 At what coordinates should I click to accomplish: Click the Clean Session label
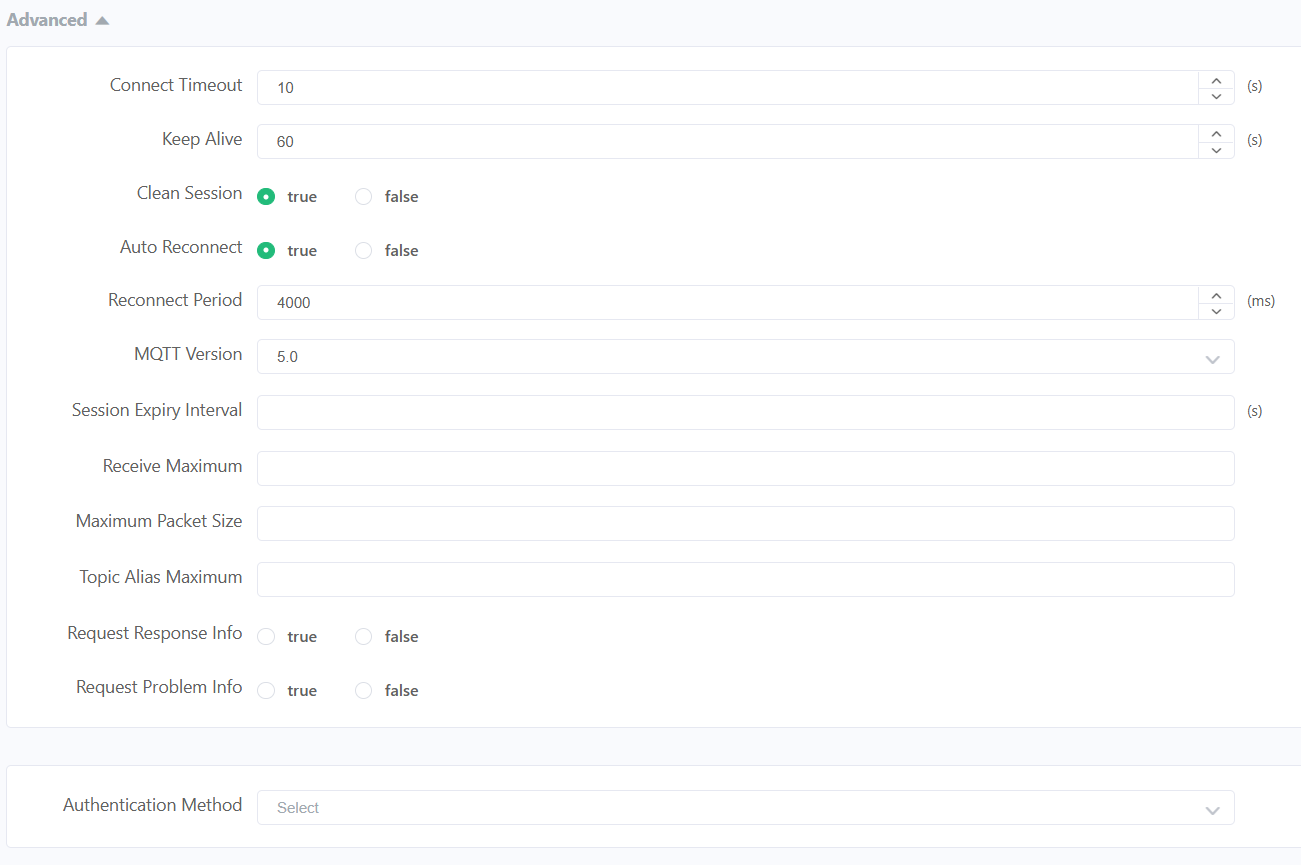tap(190, 194)
